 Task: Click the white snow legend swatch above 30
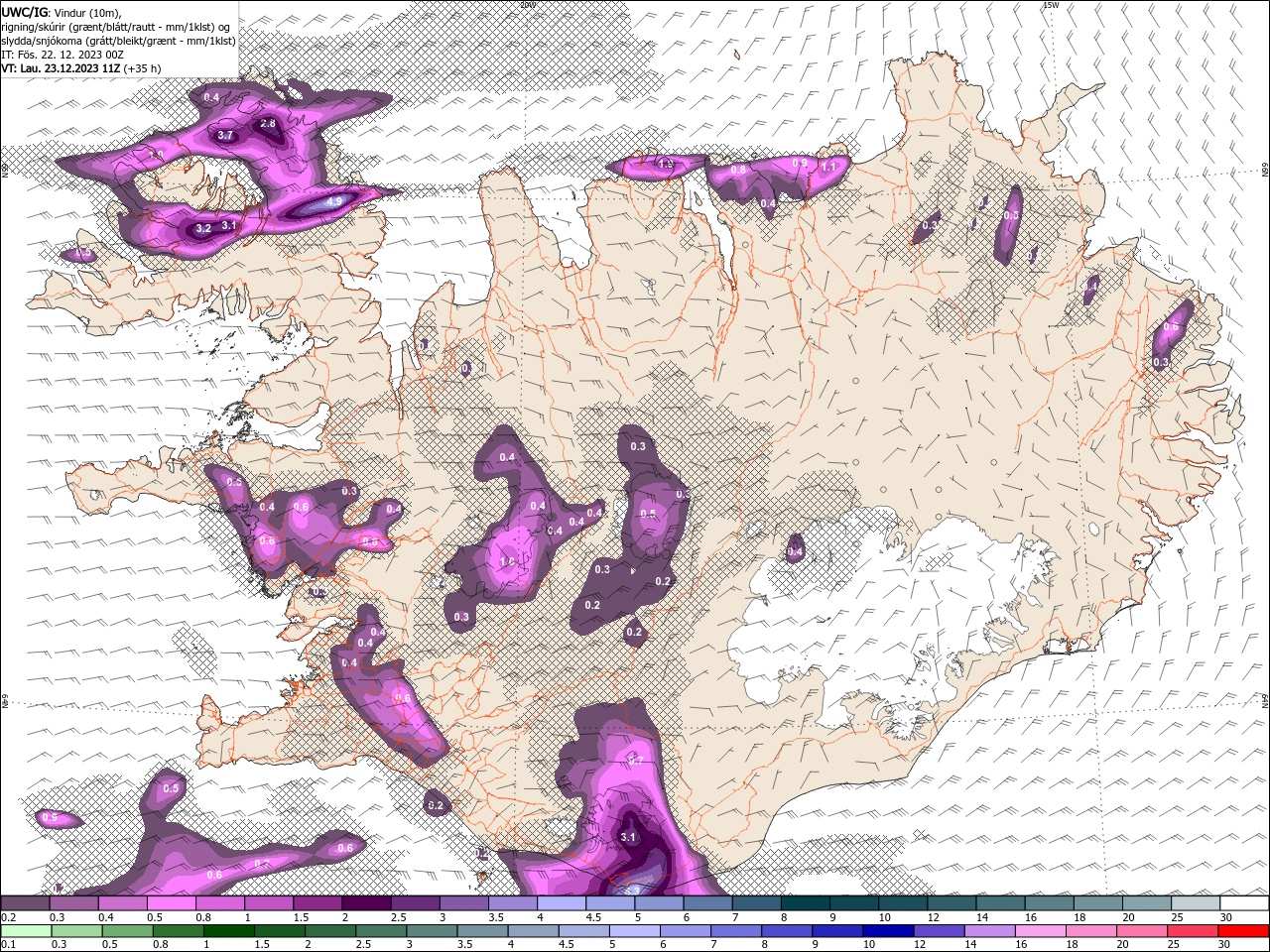click(x=1244, y=902)
